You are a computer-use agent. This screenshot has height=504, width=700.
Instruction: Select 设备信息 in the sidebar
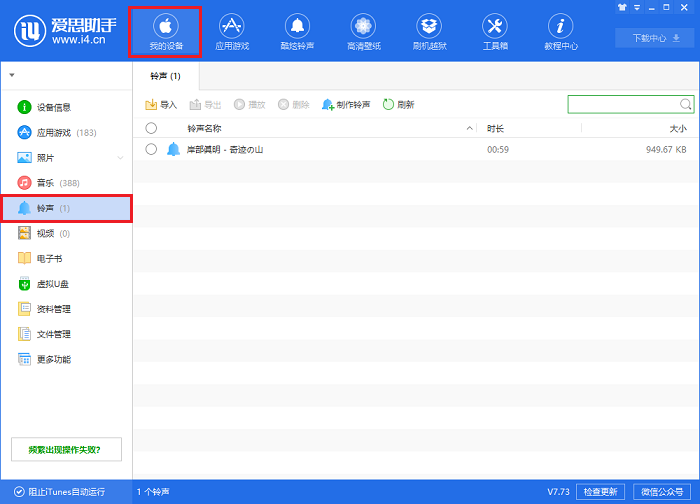pos(54,107)
